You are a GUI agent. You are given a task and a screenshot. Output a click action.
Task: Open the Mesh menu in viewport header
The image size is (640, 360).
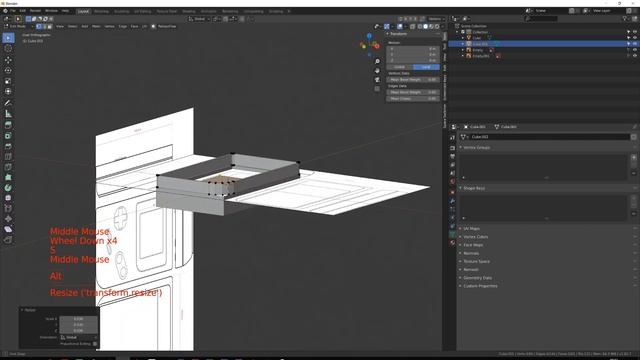(x=96, y=27)
